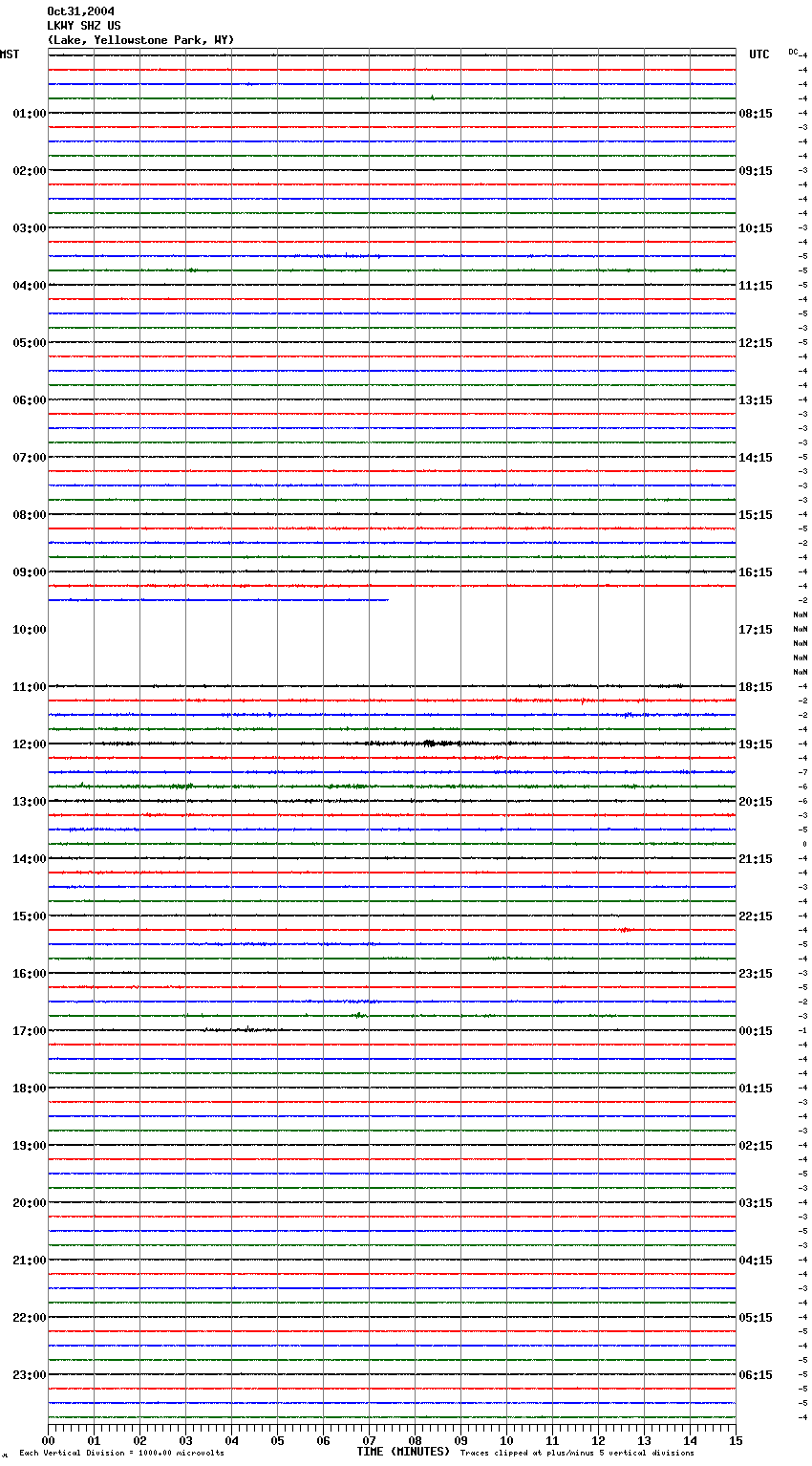Screen dimensions: 812x1466
Task: Click the 19:15 UTC time label
Action: tap(756, 744)
